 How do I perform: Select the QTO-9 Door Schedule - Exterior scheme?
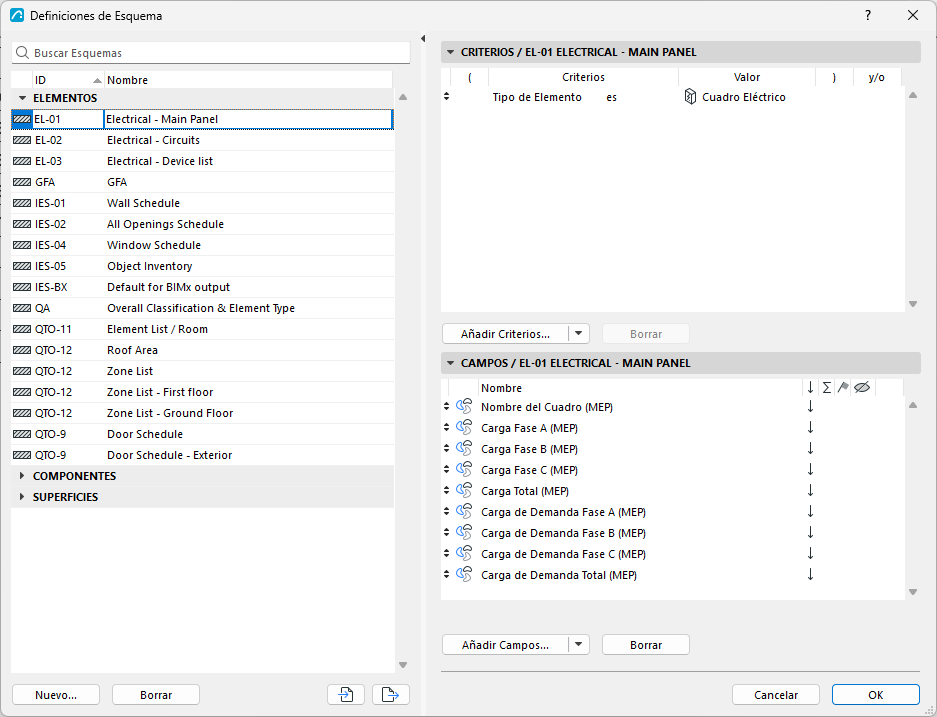(203, 455)
